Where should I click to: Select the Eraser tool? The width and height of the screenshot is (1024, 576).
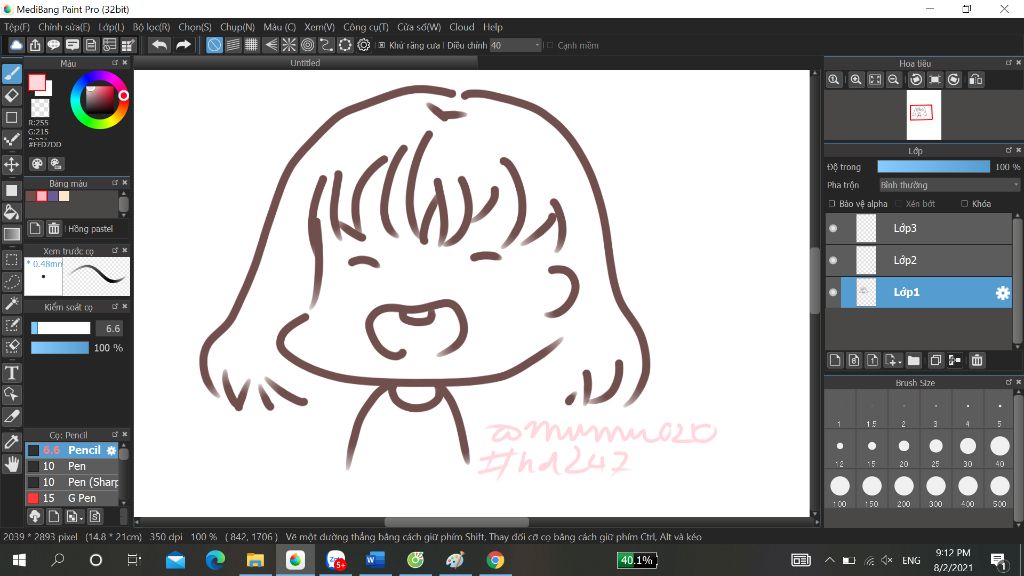pyautogui.click(x=12, y=95)
